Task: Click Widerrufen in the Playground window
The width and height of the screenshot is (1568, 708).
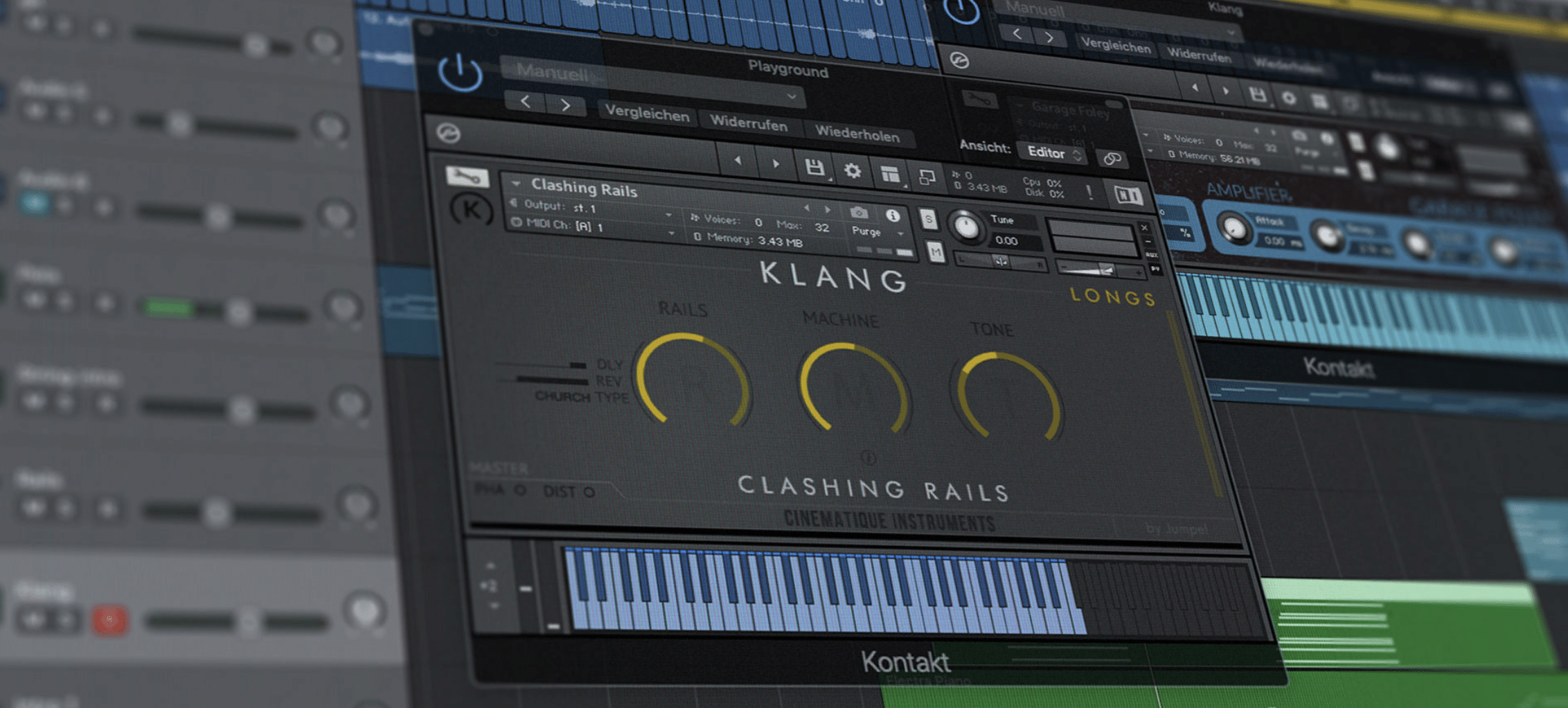Action: click(x=749, y=124)
